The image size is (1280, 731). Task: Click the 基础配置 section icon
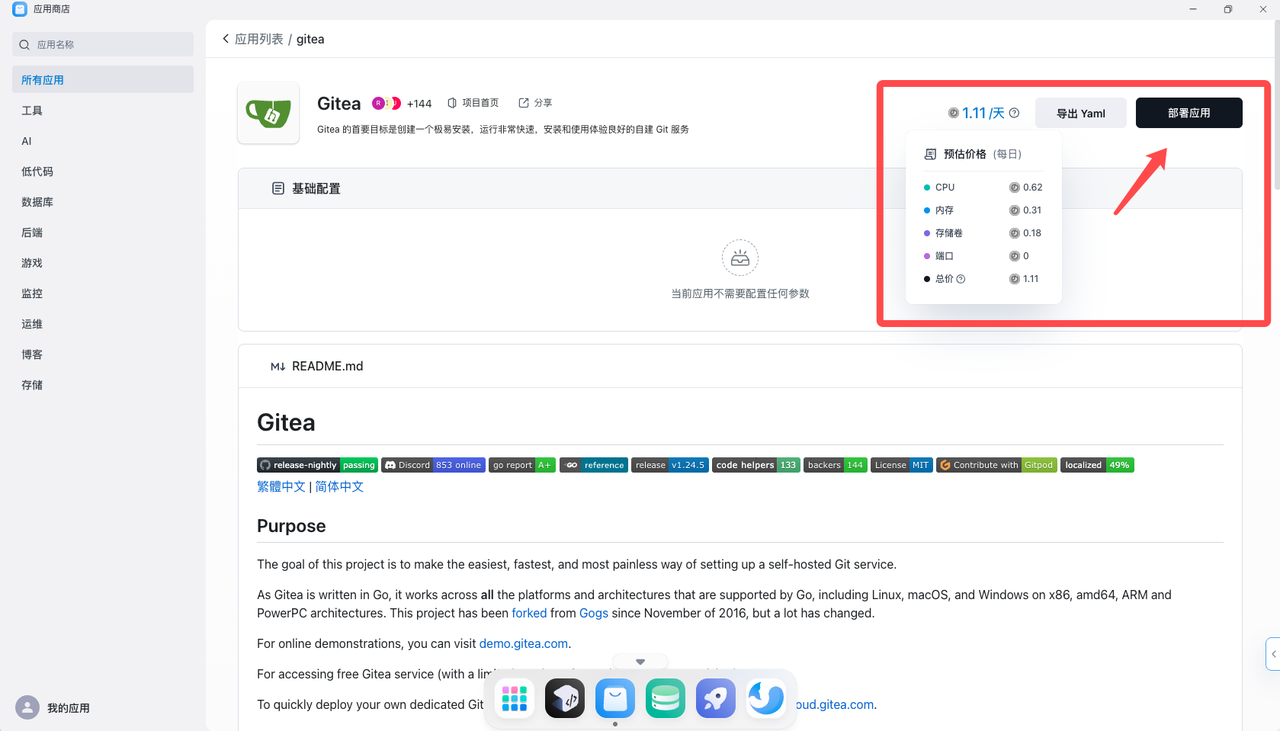click(278, 188)
